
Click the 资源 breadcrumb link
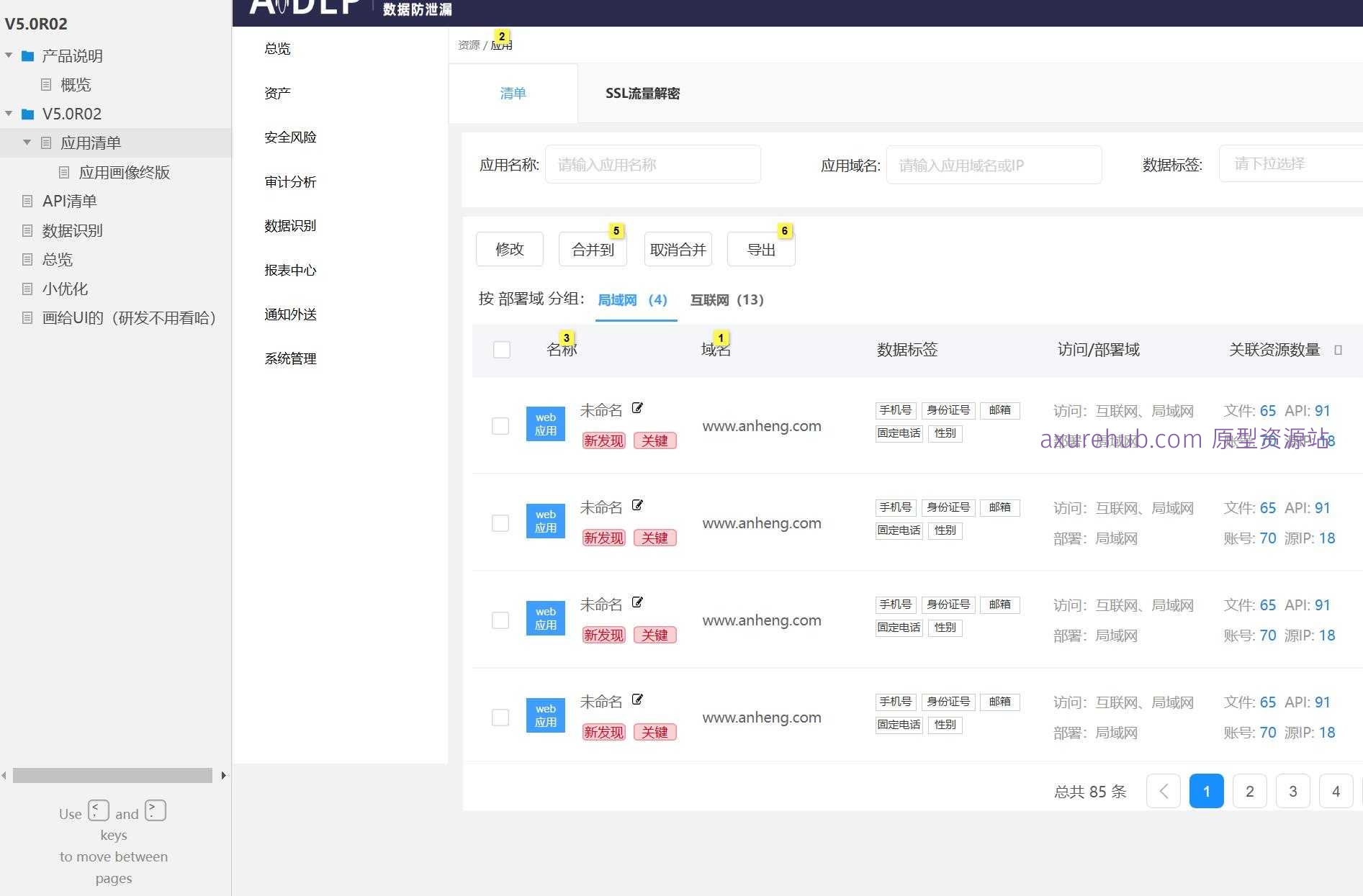click(469, 45)
